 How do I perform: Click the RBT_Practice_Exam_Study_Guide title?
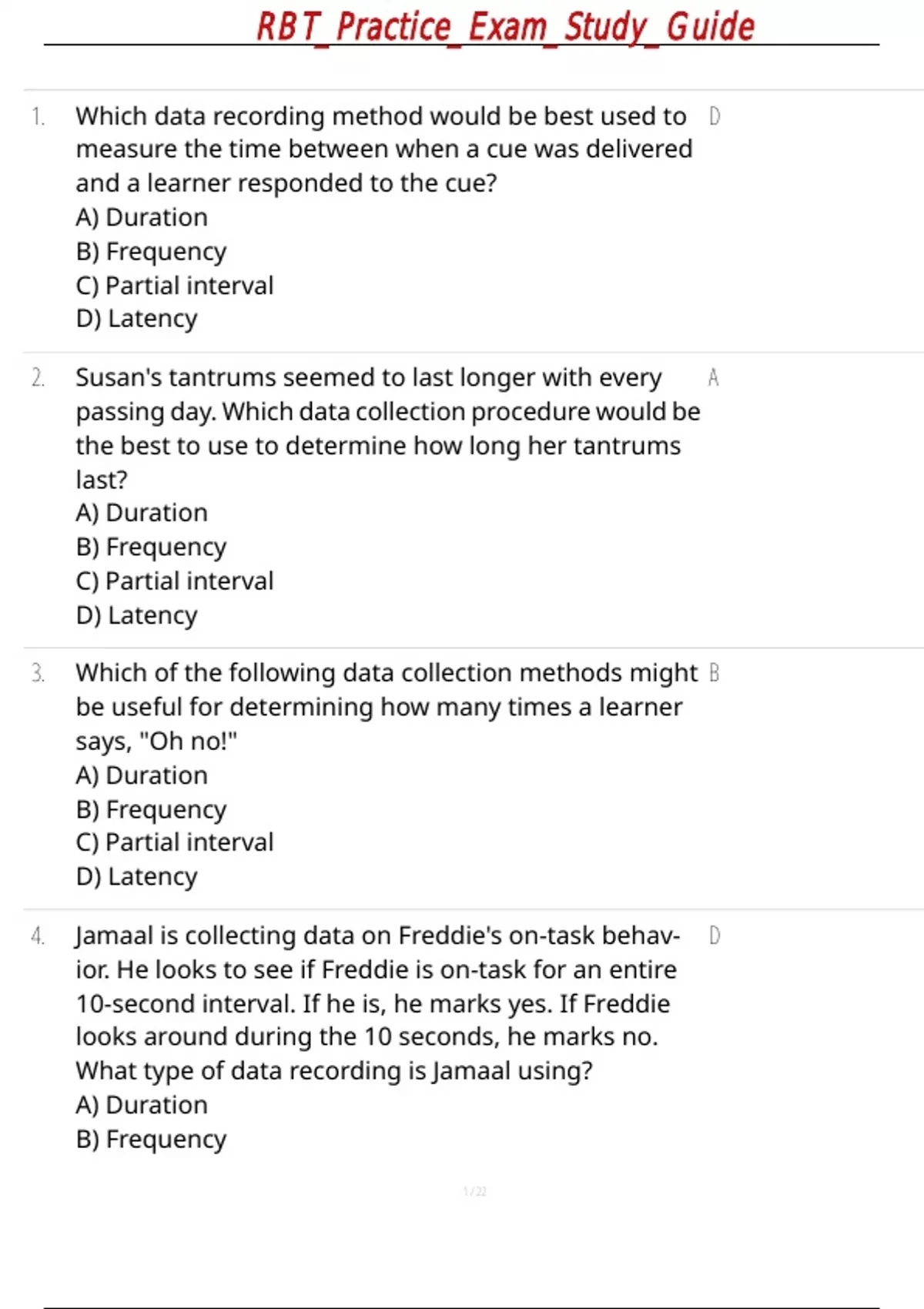(505, 27)
